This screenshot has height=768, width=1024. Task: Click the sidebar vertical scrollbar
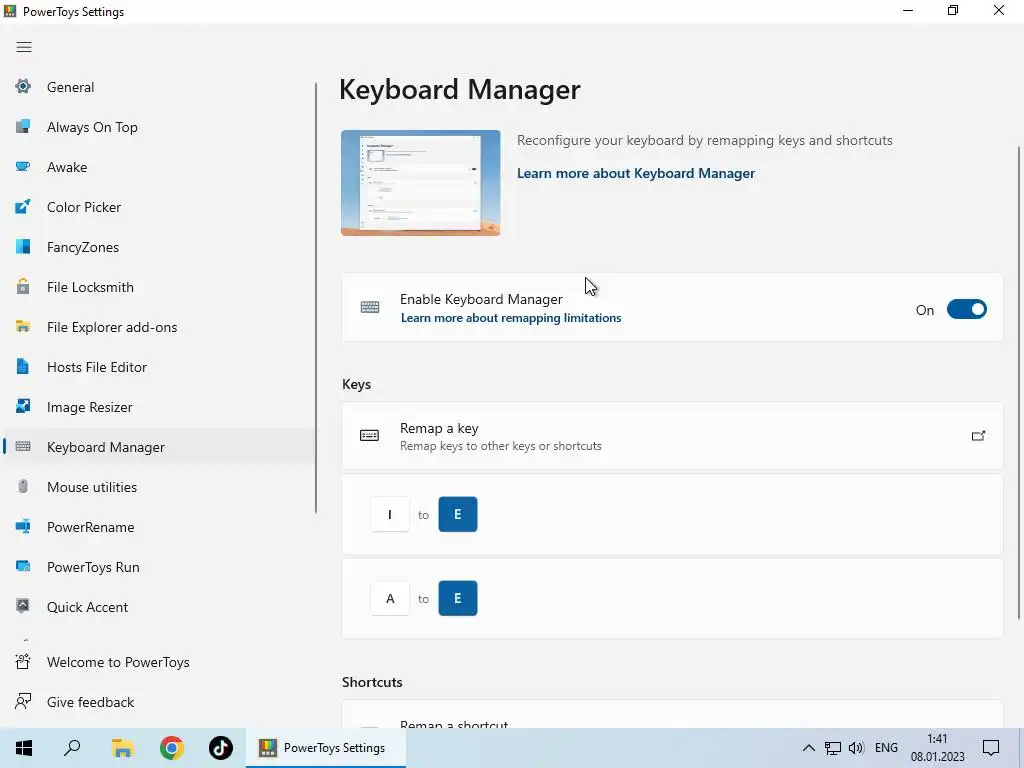click(316, 298)
